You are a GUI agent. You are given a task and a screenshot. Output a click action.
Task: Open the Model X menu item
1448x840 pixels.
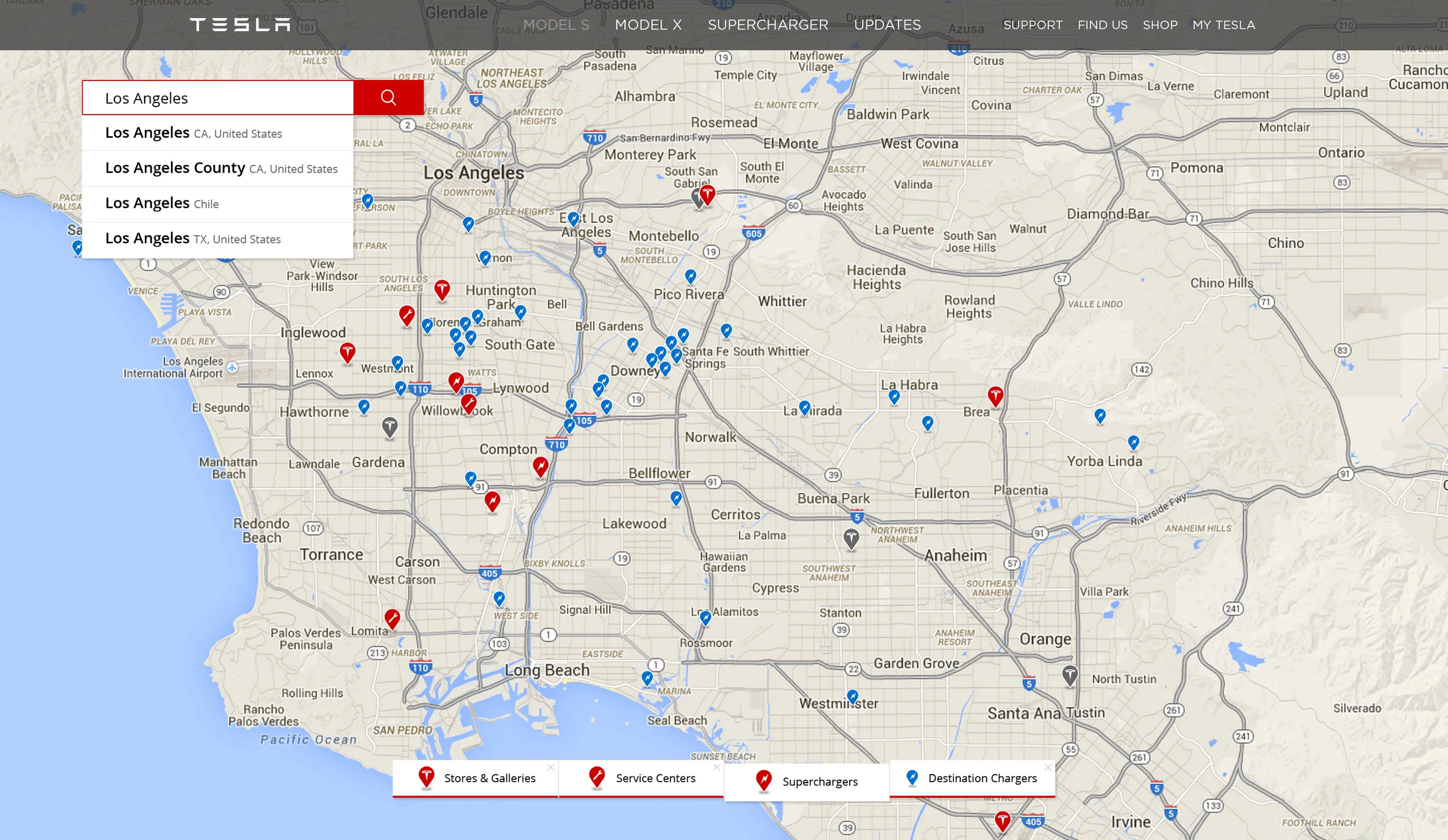(648, 25)
